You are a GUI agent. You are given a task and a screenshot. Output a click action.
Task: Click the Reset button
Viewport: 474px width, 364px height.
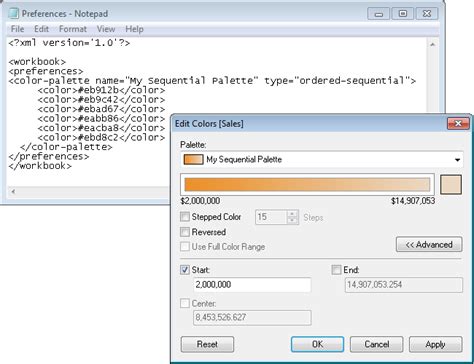207,344
